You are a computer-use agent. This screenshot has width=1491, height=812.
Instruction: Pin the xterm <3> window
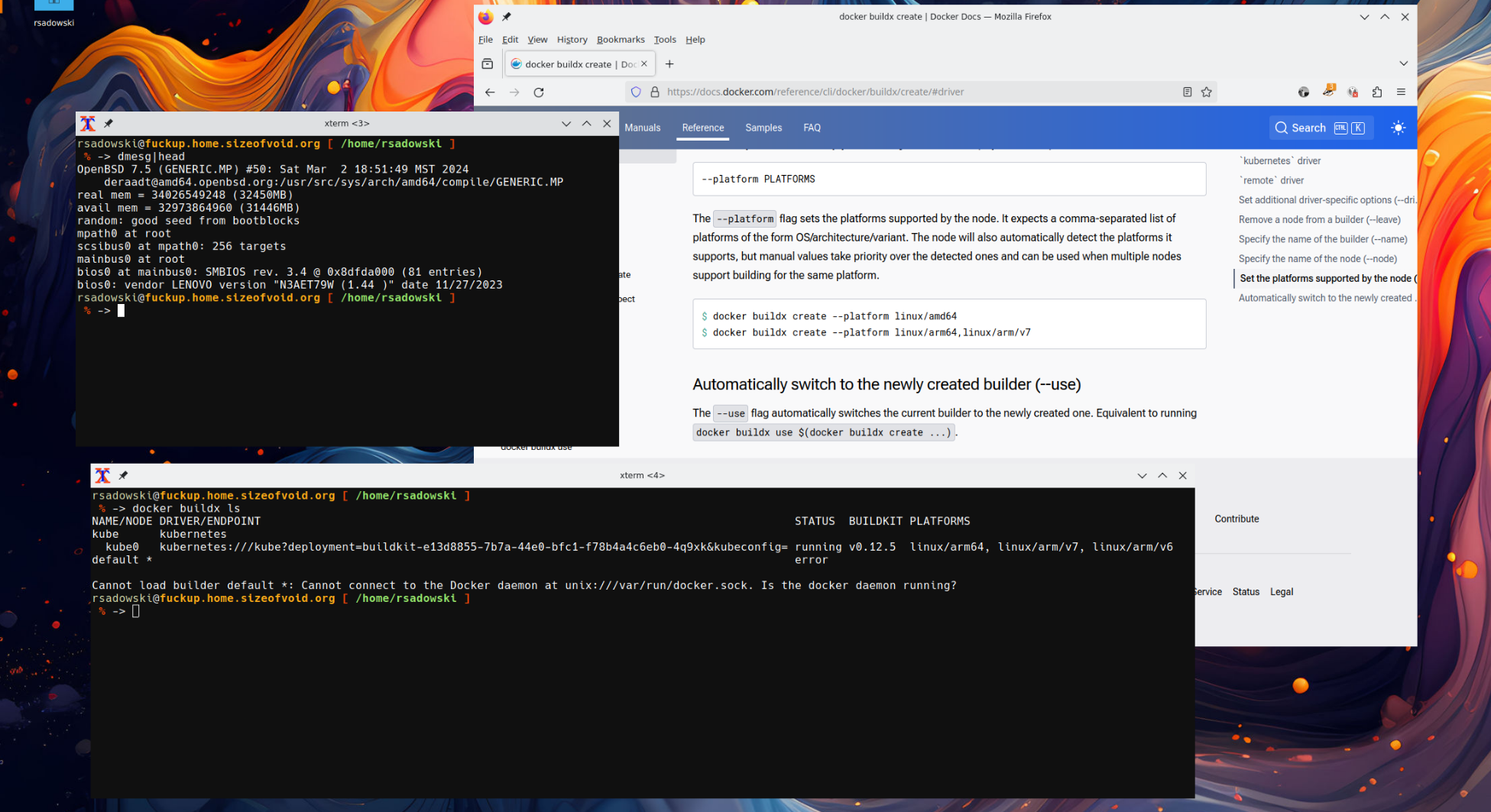(x=109, y=123)
